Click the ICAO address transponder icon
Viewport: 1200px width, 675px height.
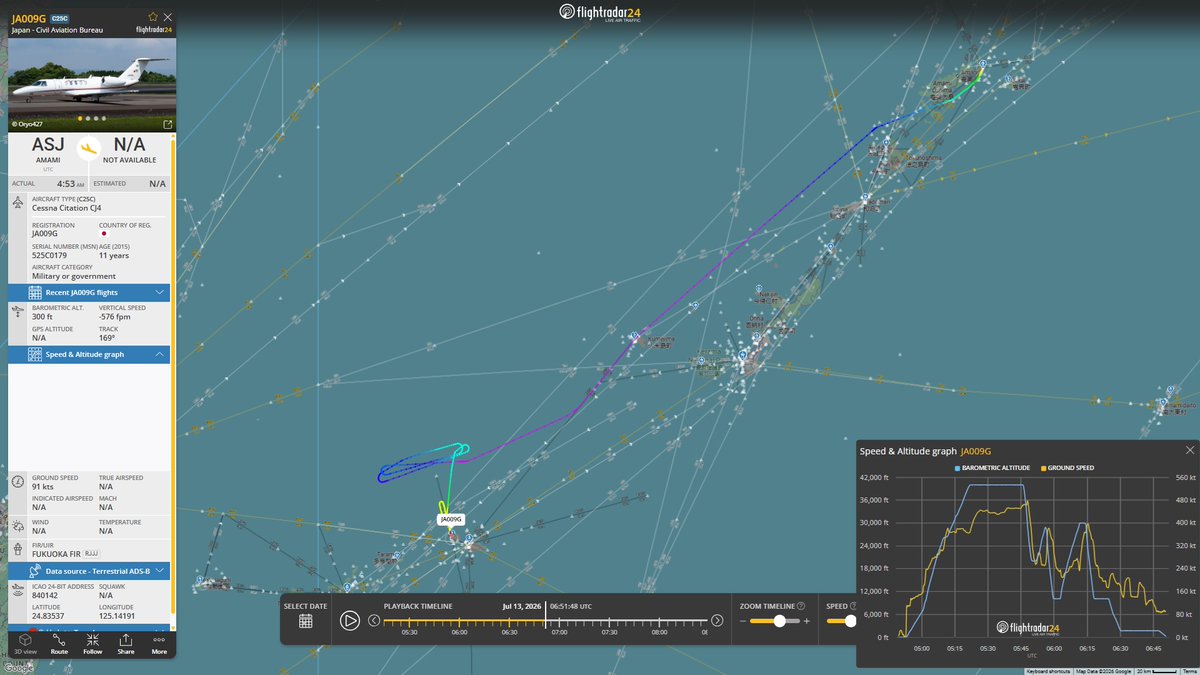[x=18, y=590]
